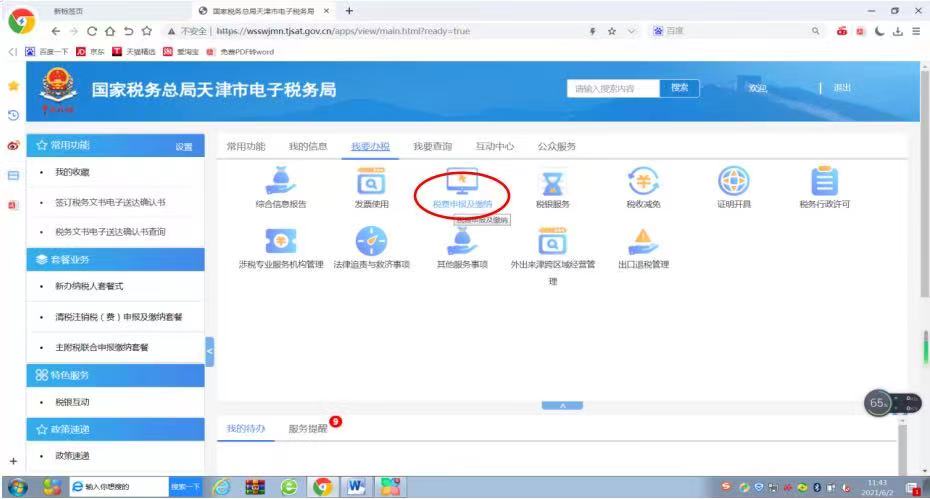The width and height of the screenshot is (930, 499).
Task: Open 证明开具 globe icon
Action: pos(734,181)
